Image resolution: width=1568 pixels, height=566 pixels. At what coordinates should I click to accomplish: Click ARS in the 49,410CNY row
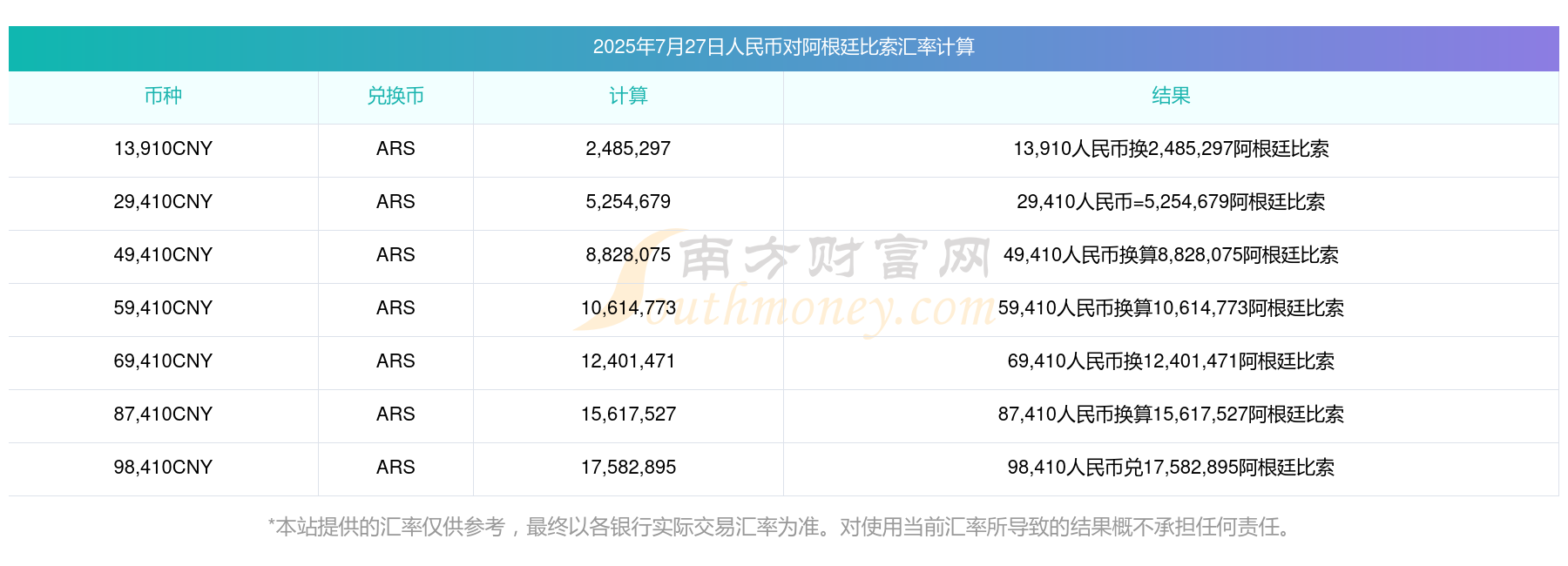pos(395,255)
